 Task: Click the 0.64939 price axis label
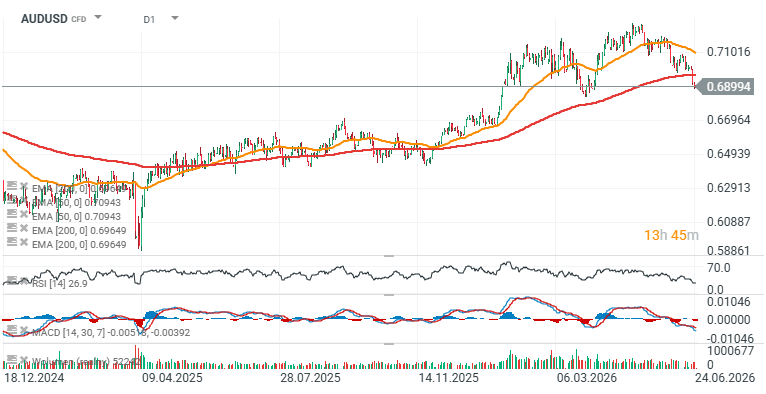coord(728,154)
